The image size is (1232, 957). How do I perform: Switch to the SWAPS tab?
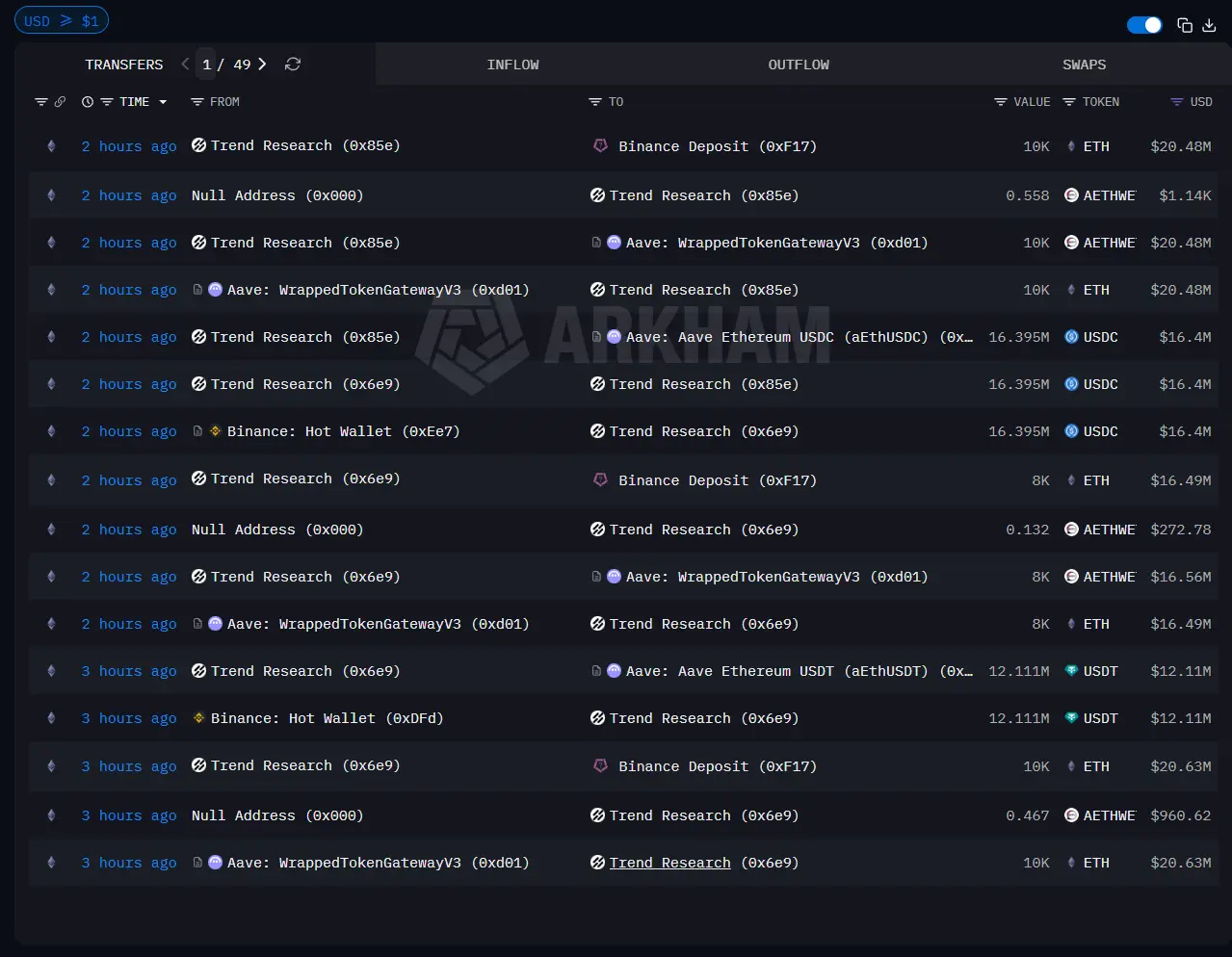(x=1084, y=65)
